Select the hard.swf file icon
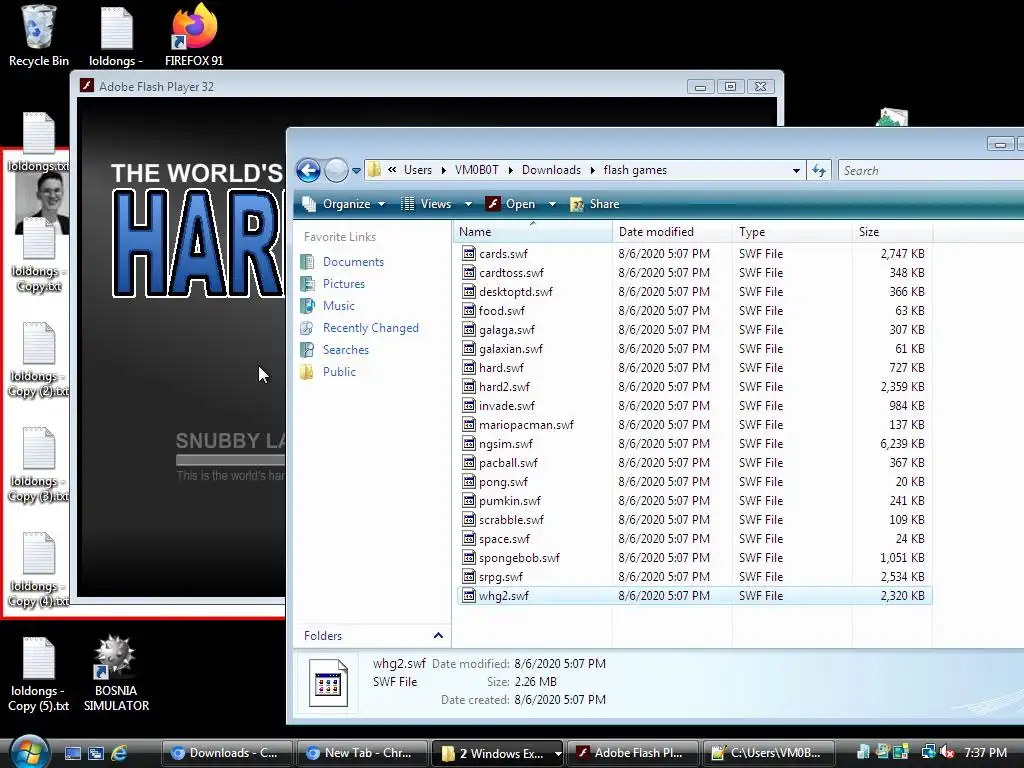1024x768 pixels. point(468,367)
